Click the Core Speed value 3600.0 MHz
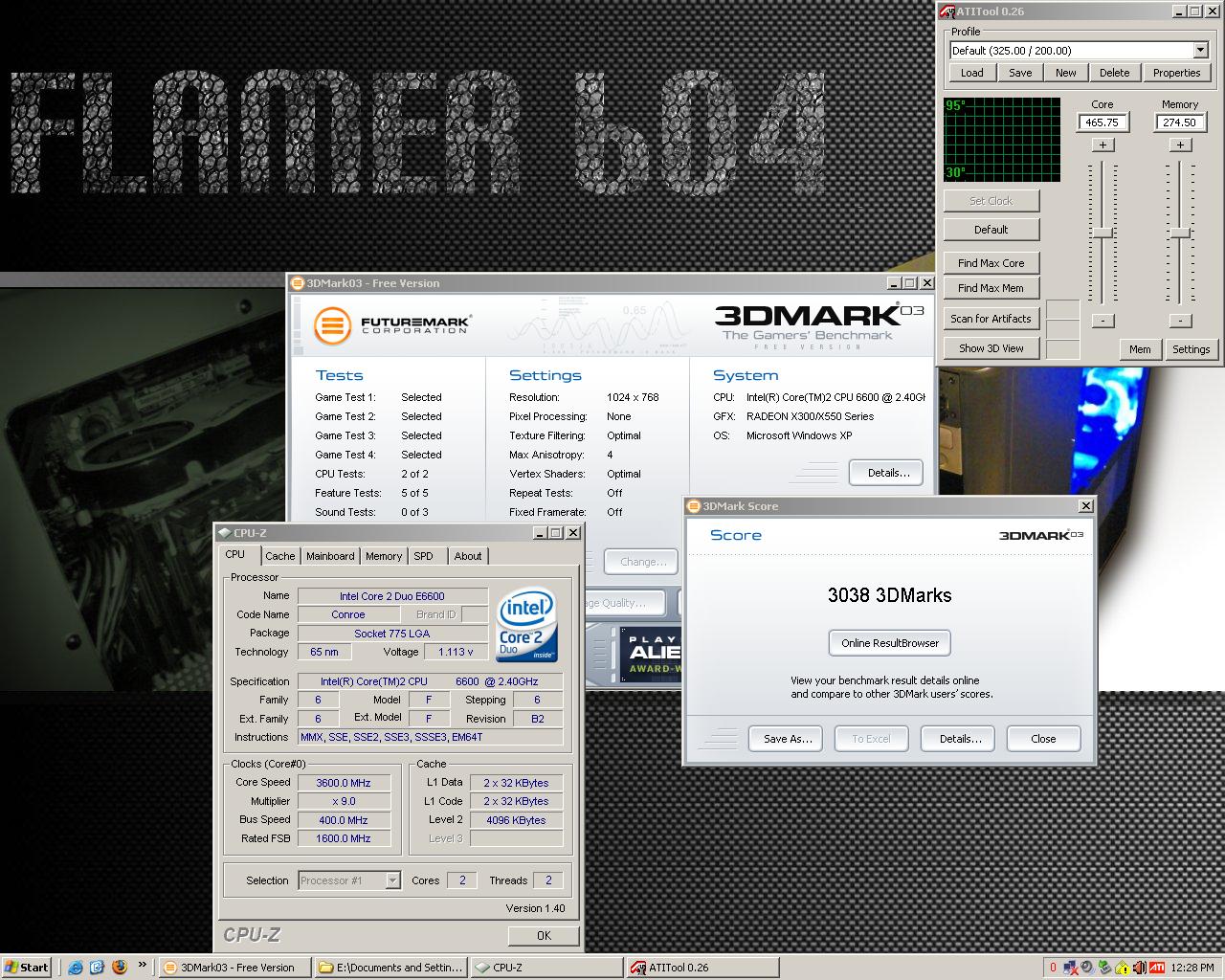 (x=344, y=783)
